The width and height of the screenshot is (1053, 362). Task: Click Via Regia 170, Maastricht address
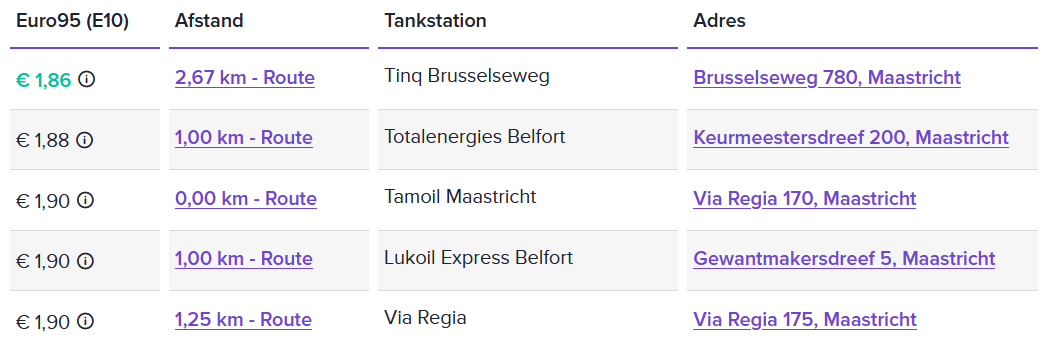pyautogui.click(x=805, y=199)
